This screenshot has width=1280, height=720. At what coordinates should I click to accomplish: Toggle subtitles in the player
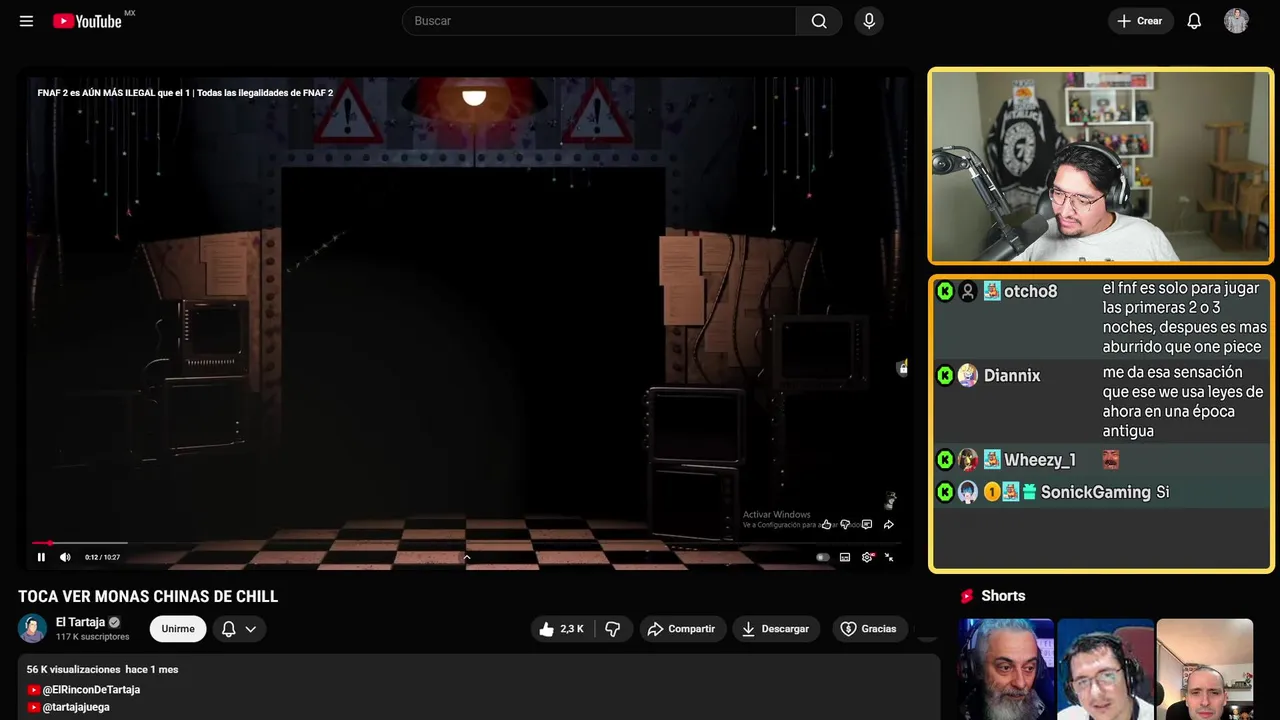[845, 557]
